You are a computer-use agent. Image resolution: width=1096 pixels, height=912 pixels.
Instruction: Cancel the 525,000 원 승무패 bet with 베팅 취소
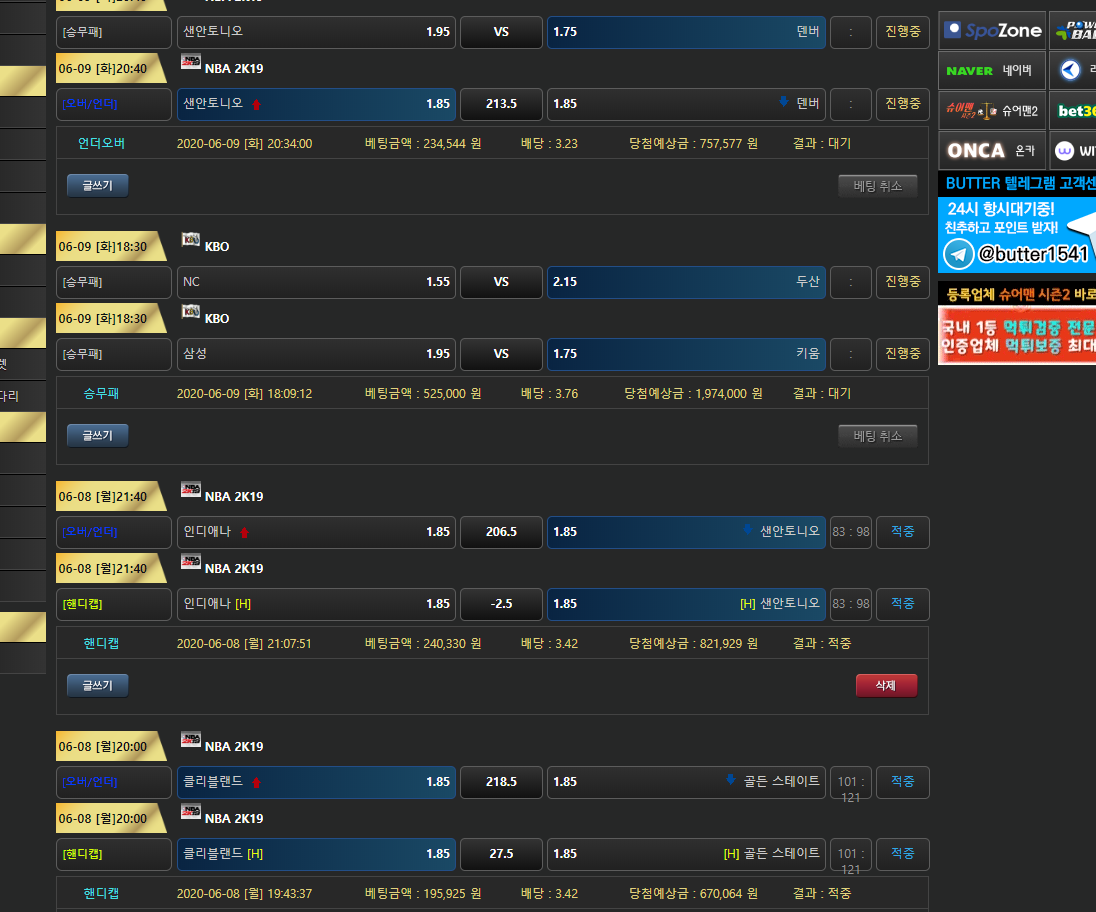click(877, 436)
